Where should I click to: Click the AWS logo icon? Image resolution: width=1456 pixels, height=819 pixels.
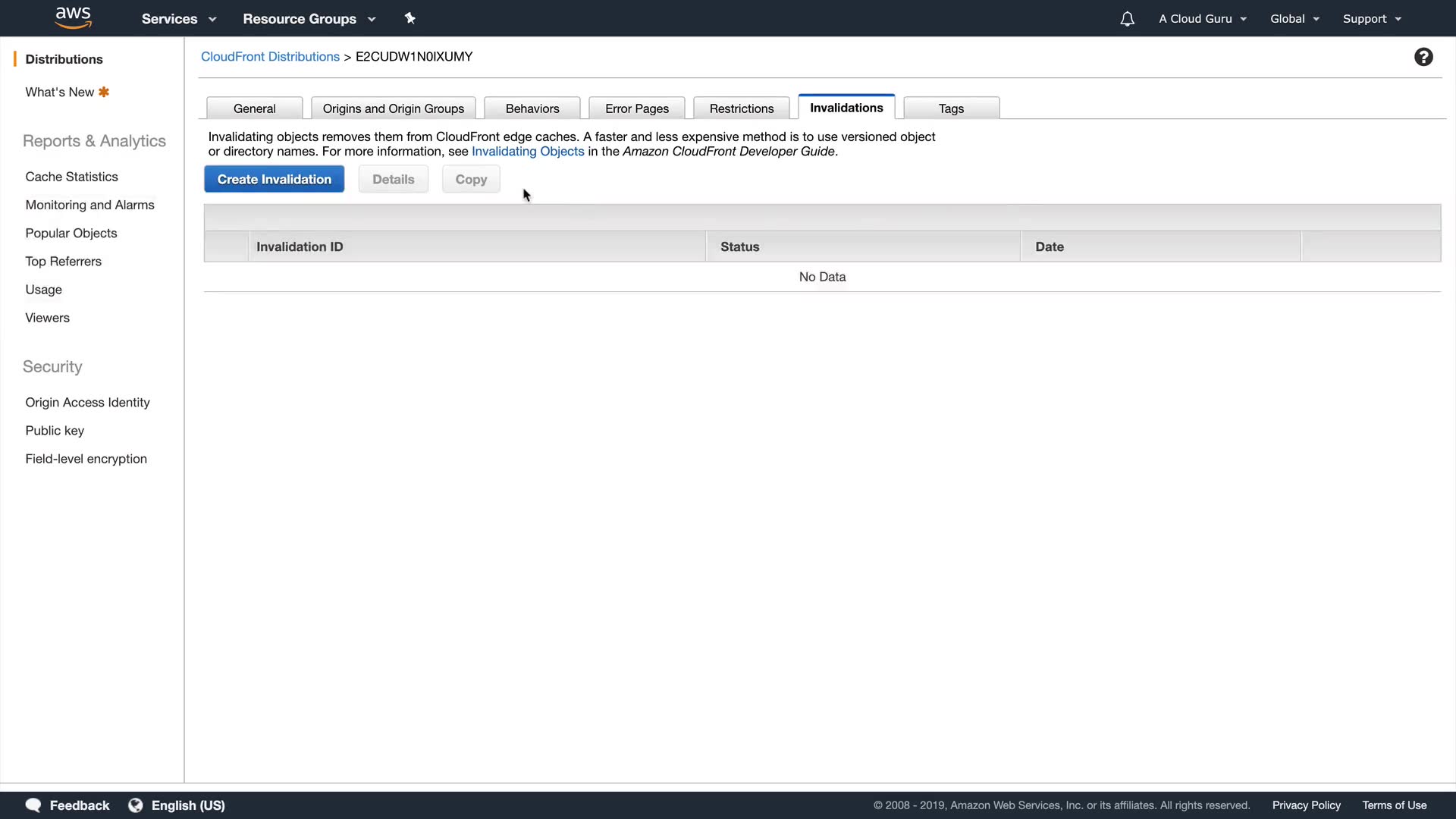73,17
